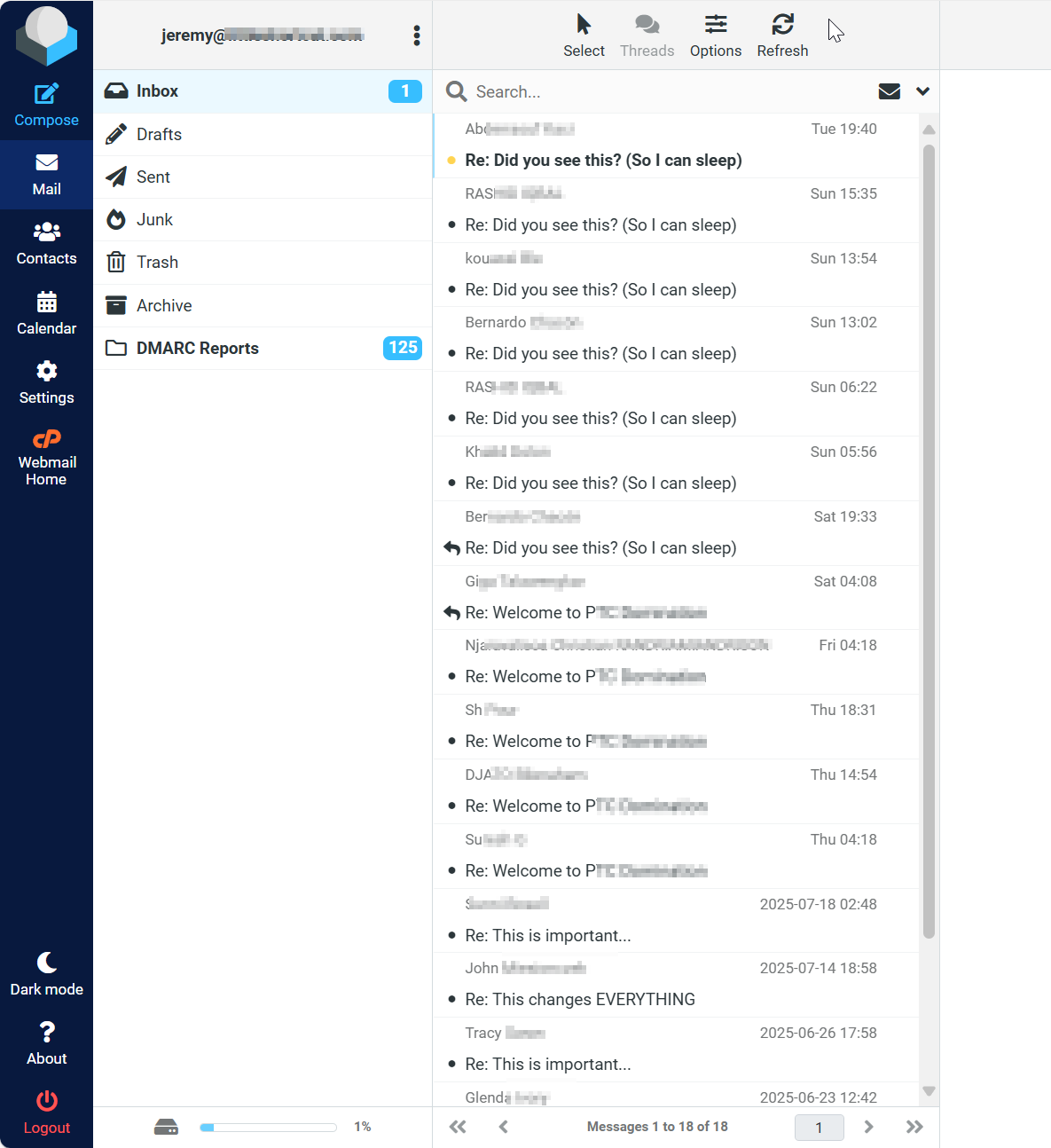Click the Refresh mailbox icon
Viewport: 1051px width, 1148px height.
point(781,35)
